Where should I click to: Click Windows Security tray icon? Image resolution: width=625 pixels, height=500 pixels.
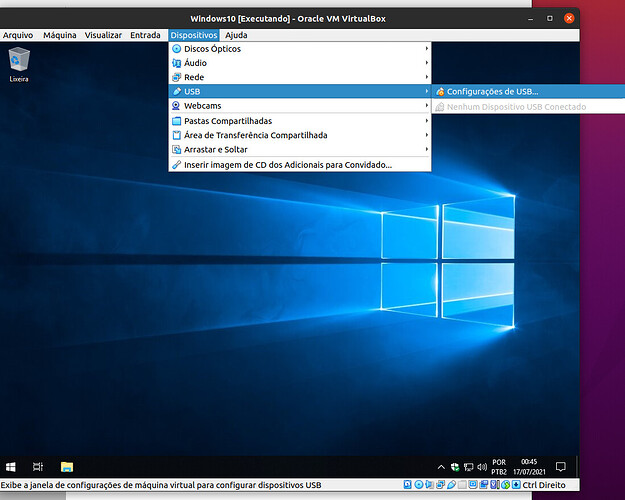point(455,467)
